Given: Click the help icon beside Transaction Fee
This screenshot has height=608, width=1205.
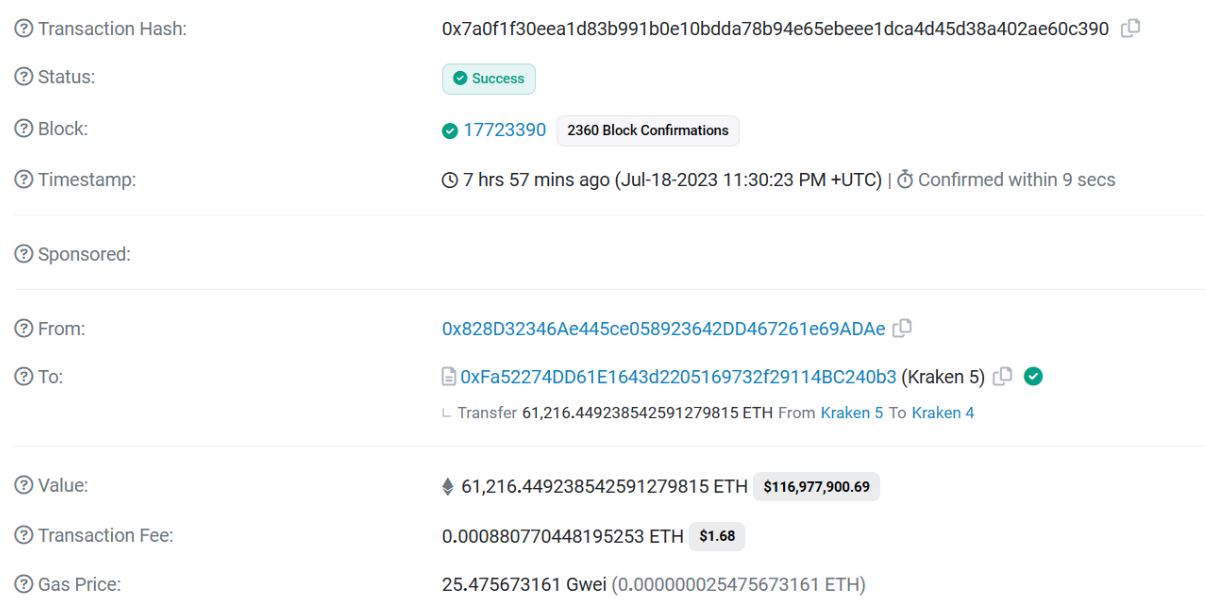Looking at the screenshot, I should pos(22,536).
